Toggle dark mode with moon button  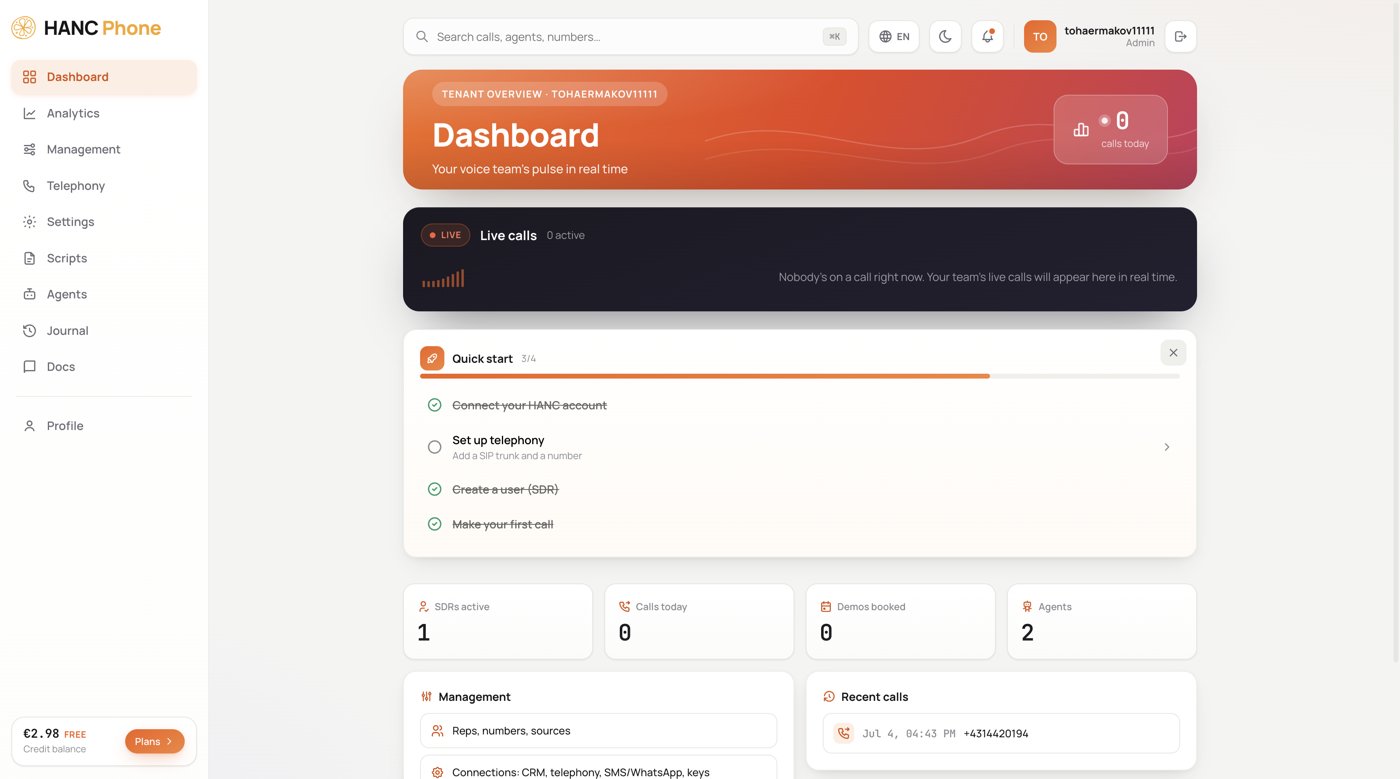coord(945,37)
